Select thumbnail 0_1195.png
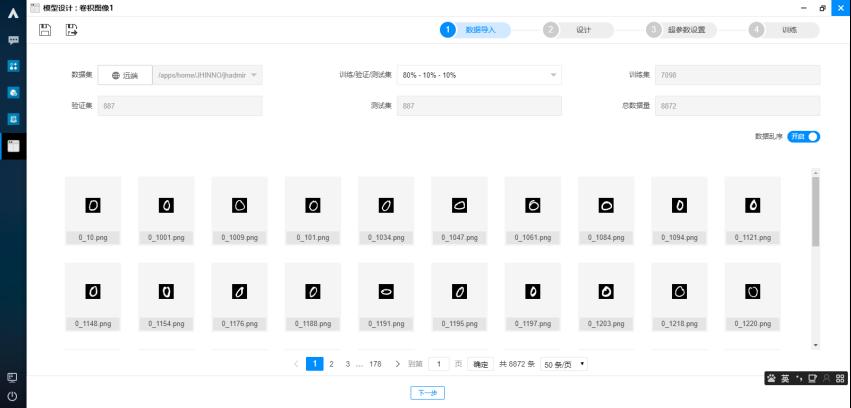The image size is (851, 408). coord(459,297)
